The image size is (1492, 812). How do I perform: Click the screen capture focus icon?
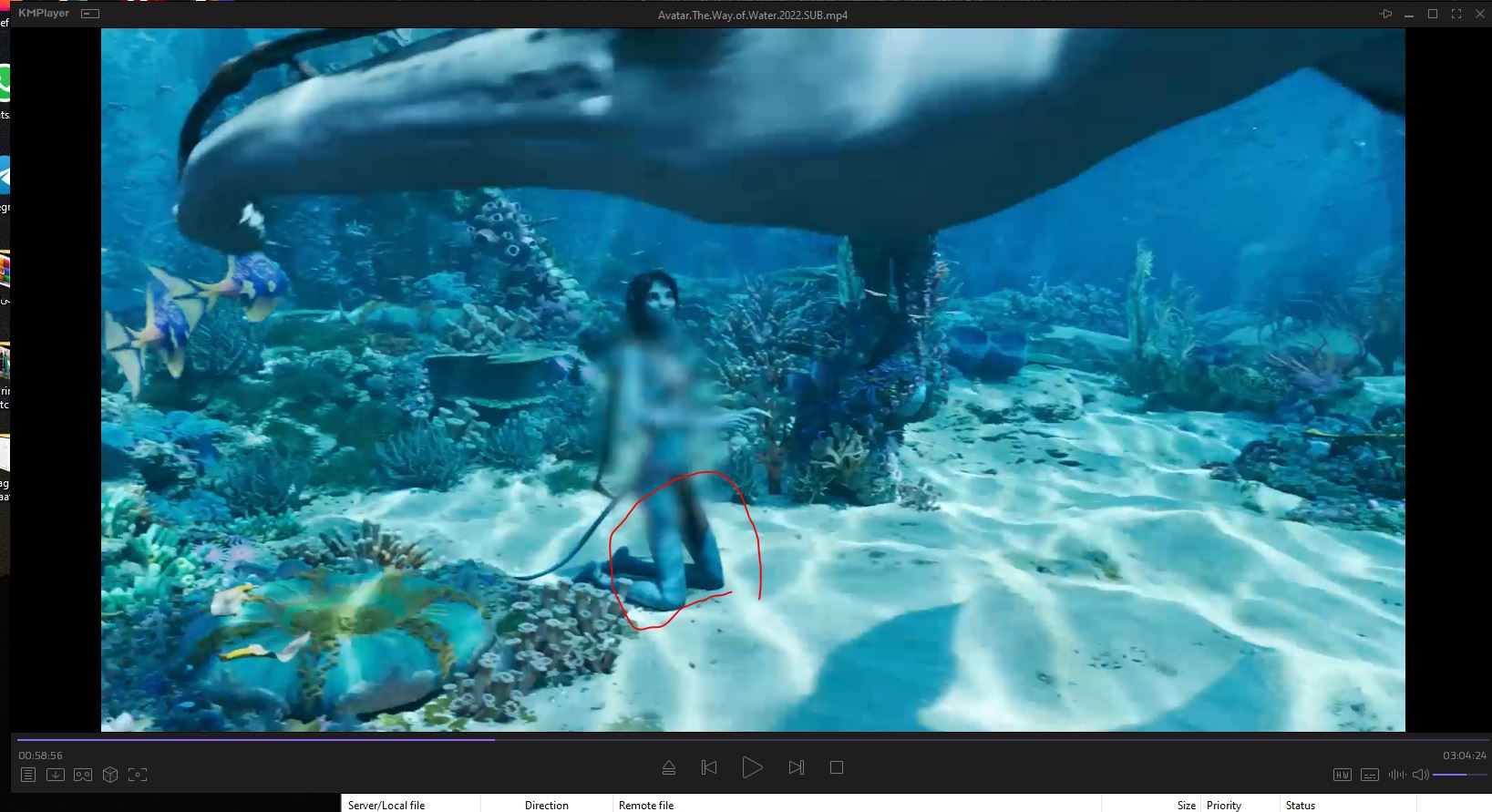coord(138,775)
